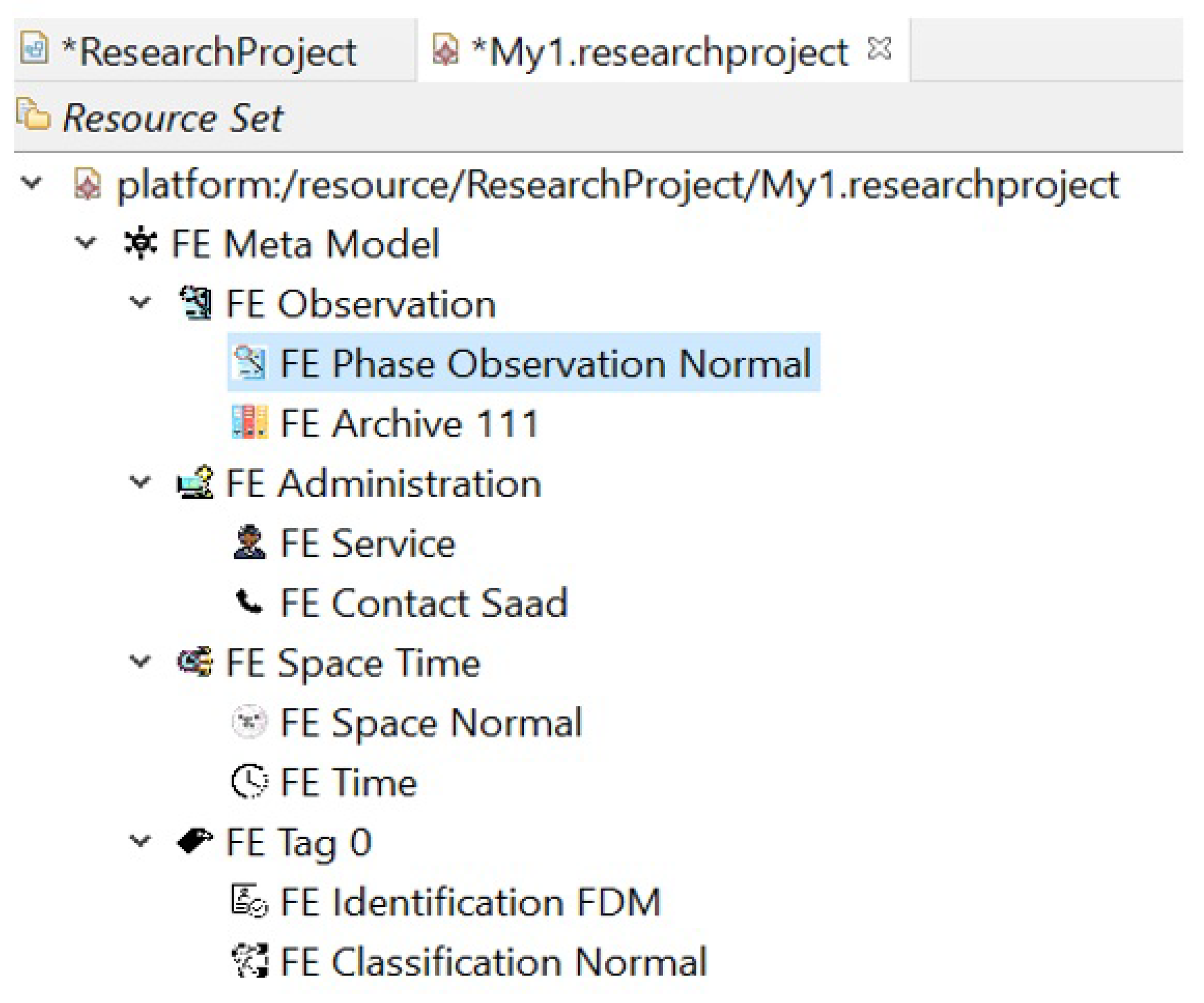Click the FE Tag 0 tag icon

[x=195, y=841]
